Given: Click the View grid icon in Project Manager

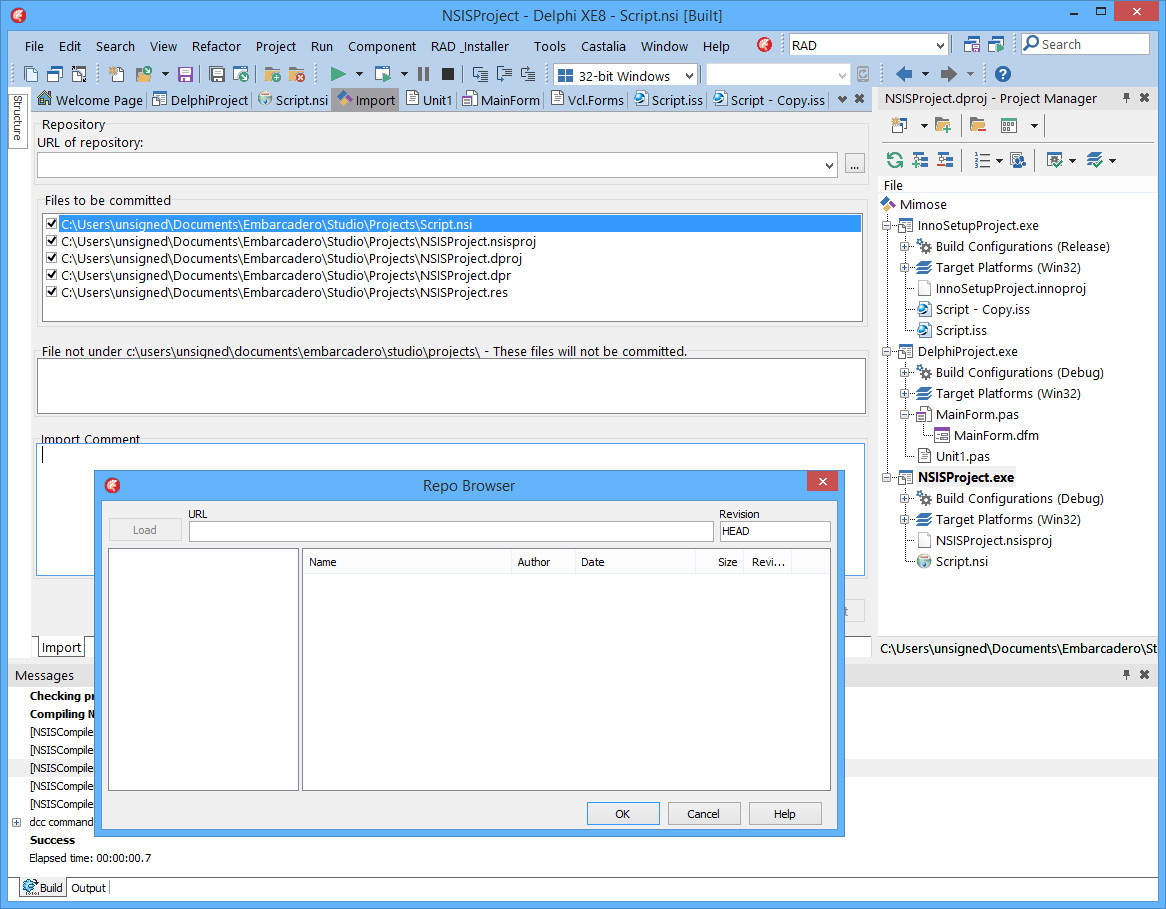Looking at the screenshot, I should coord(1008,125).
